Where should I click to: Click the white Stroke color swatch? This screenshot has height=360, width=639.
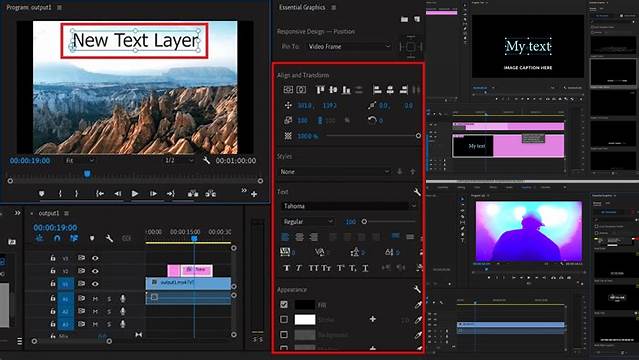pyautogui.click(x=305, y=319)
